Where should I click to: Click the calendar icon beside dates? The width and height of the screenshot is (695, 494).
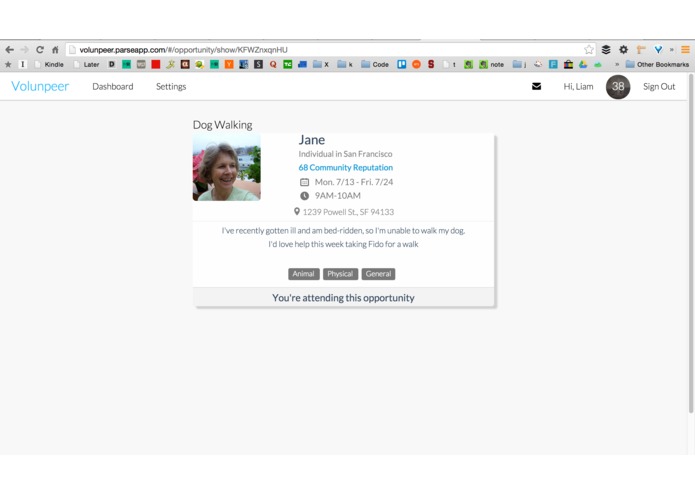click(x=305, y=182)
